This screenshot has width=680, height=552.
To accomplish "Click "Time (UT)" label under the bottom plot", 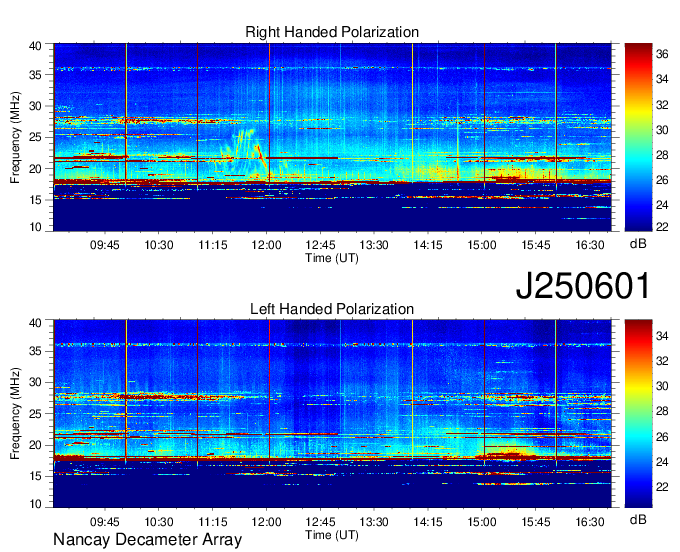I will [332, 535].
